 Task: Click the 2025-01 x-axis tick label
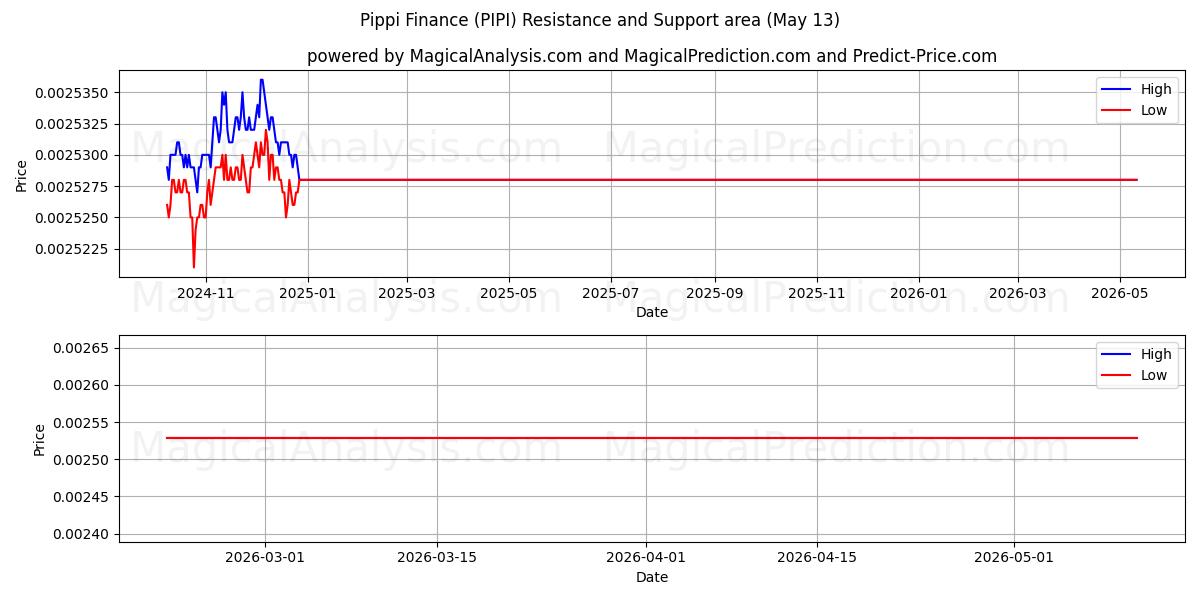pos(307,293)
